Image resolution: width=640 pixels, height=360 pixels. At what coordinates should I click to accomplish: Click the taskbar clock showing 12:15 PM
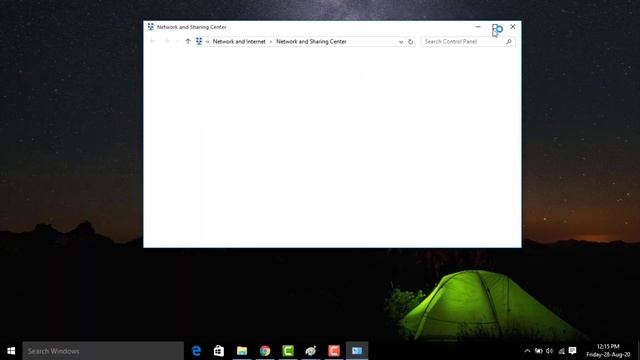pos(608,351)
